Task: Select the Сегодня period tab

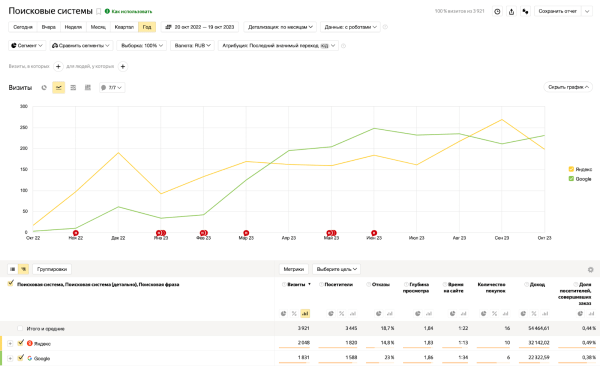Action: tap(23, 27)
